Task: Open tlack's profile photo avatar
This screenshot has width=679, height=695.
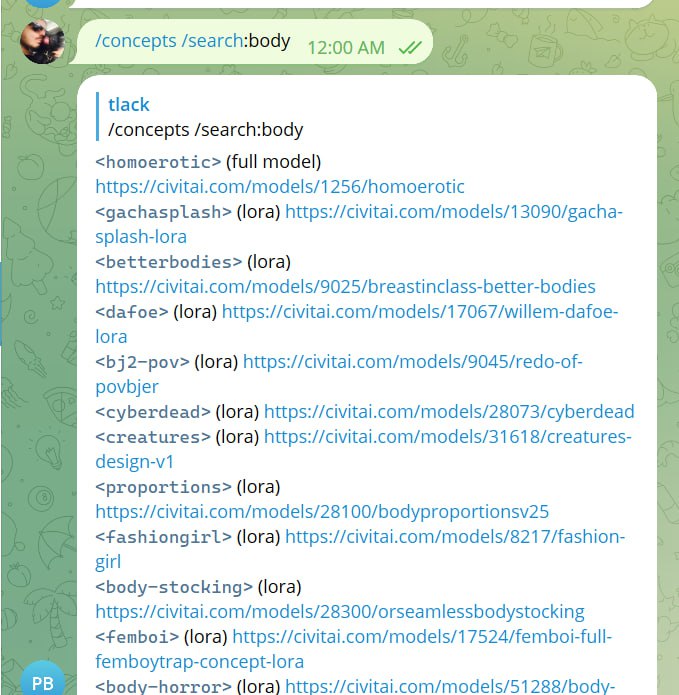Action: pos(43,41)
